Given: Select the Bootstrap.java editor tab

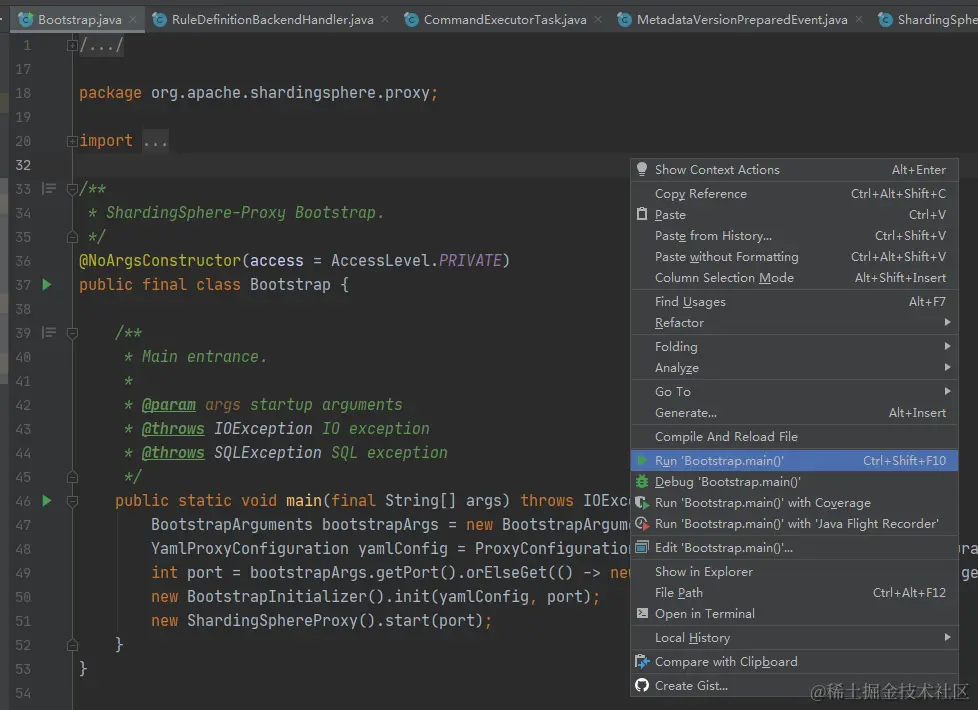Looking at the screenshot, I should [x=79, y=19].
